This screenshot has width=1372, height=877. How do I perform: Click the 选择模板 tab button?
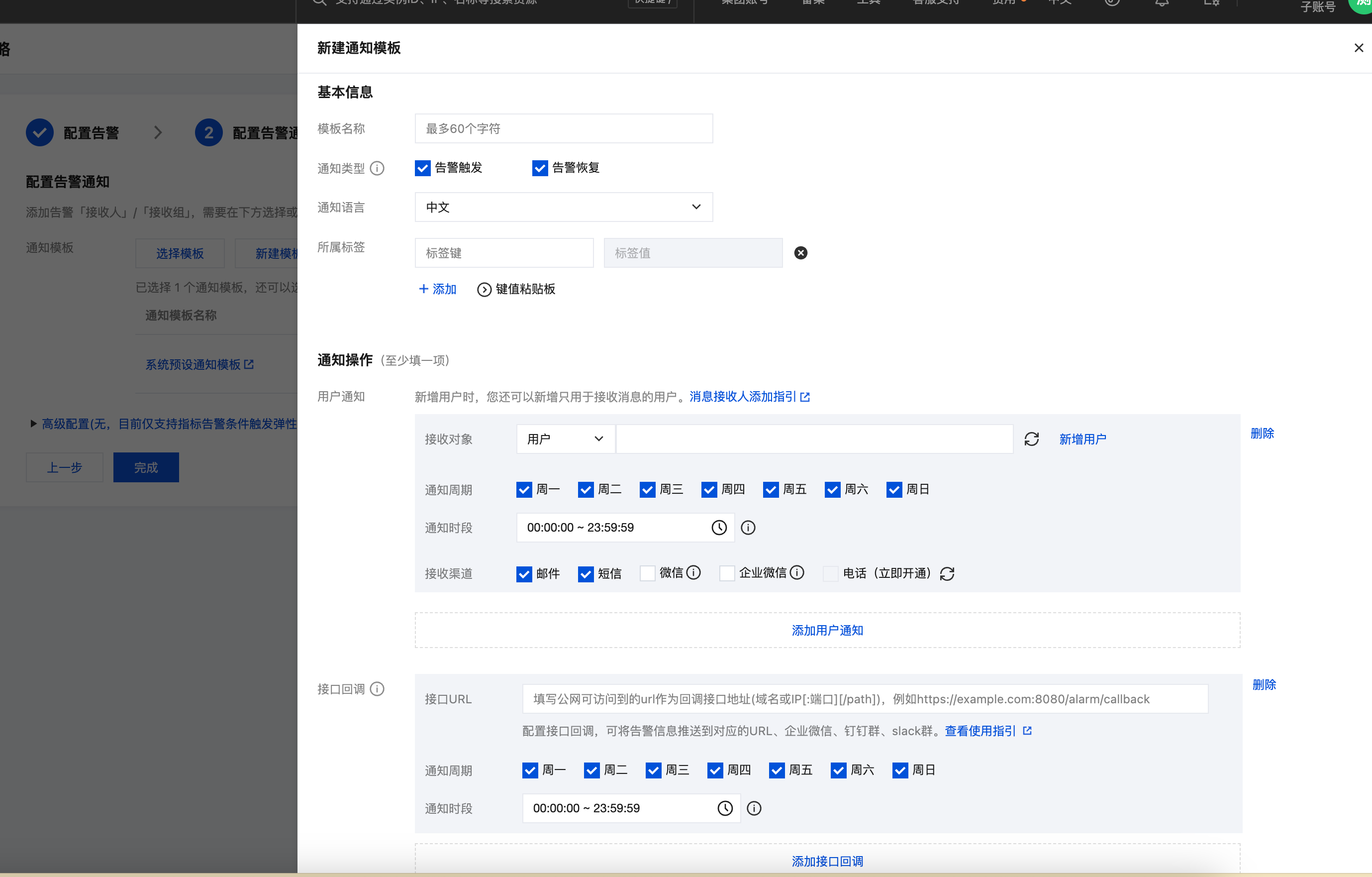point(180,253)
